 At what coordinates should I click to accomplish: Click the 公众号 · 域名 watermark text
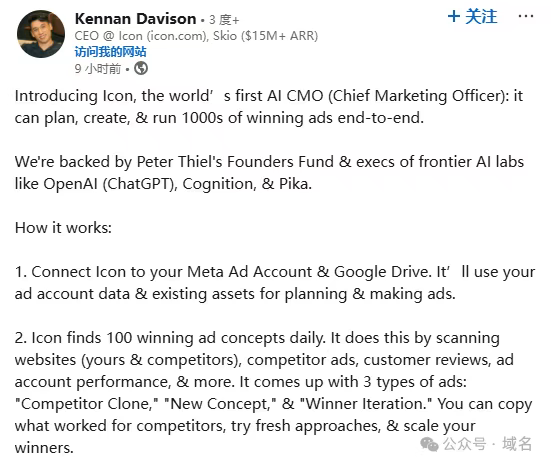[x=487, y=444]
